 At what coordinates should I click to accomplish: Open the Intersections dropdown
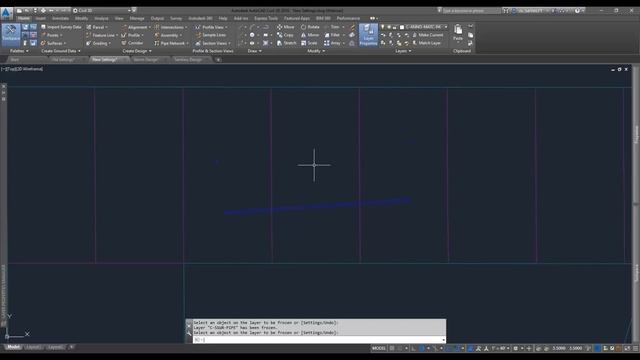click(171, 27)
